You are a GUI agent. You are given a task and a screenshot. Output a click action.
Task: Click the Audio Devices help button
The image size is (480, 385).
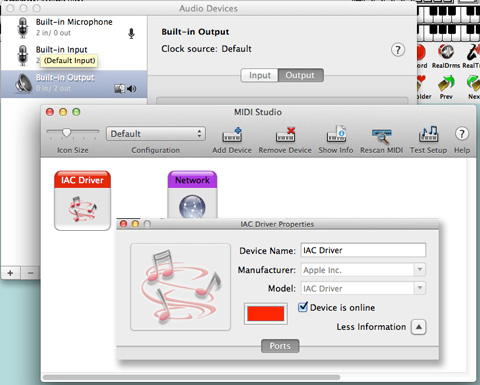[398, 50]
